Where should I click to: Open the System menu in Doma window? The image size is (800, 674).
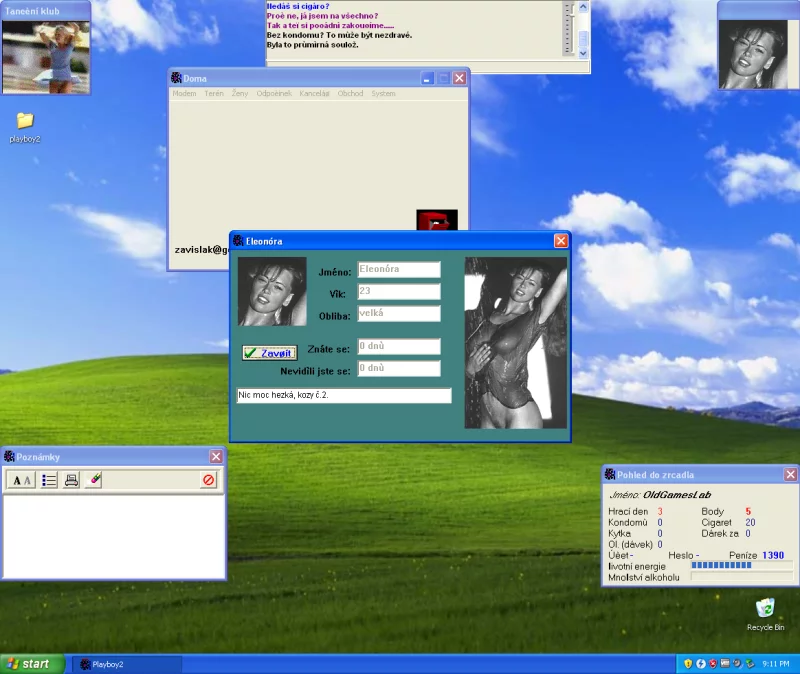click(x=383, y=93)
